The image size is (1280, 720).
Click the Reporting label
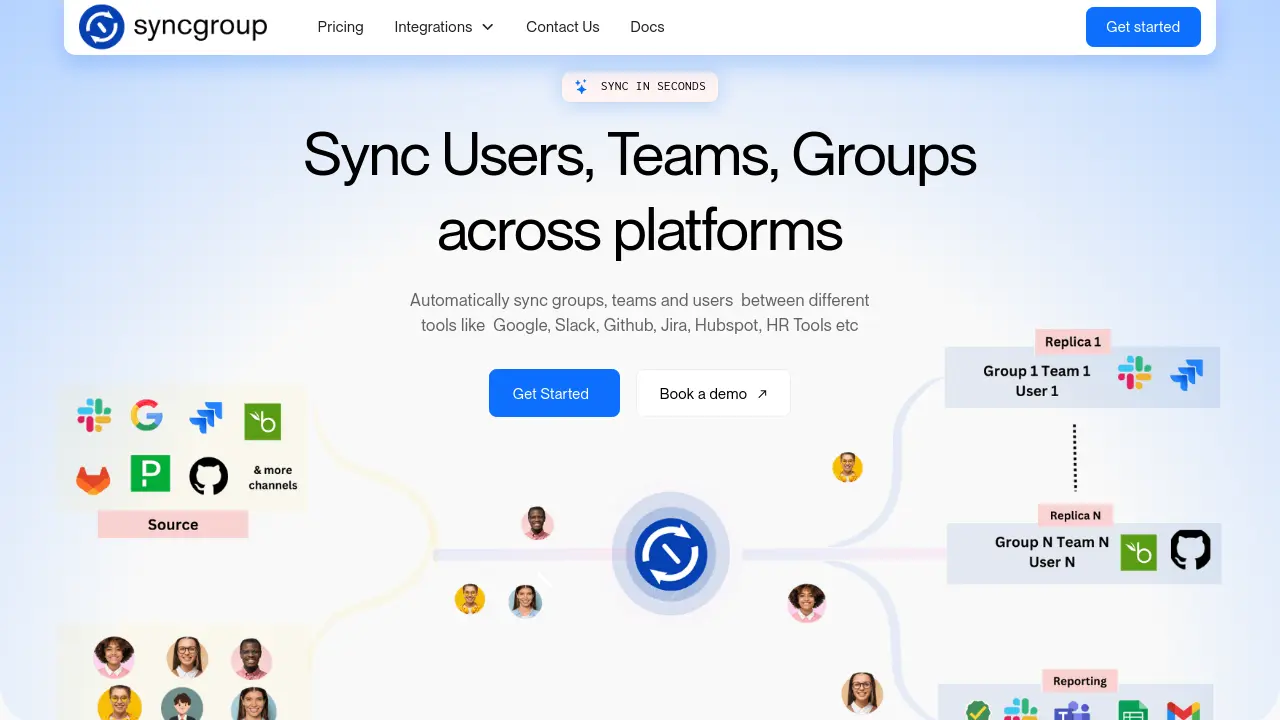1080,681
